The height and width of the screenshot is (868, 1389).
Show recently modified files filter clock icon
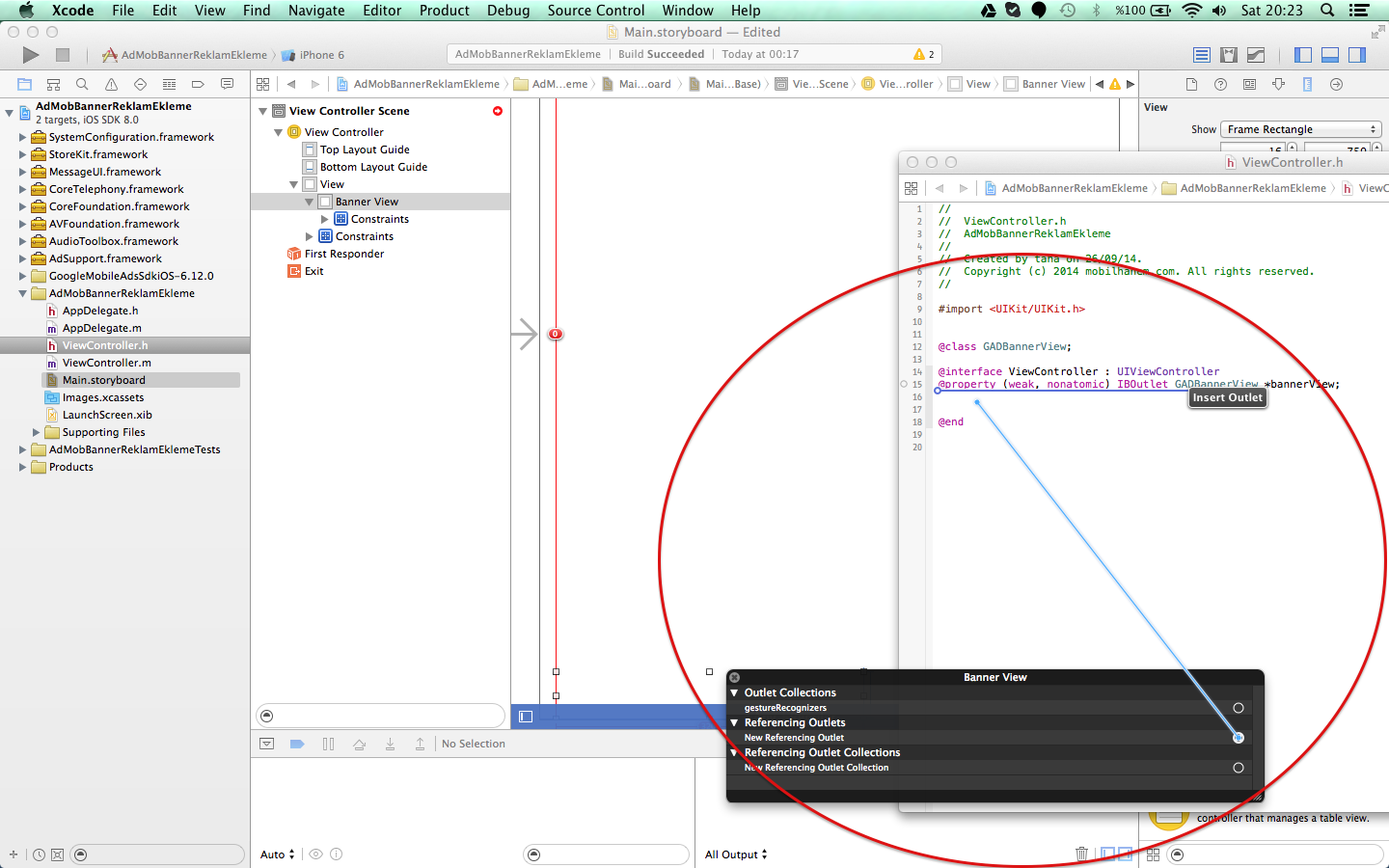click(x=39, y=854)
